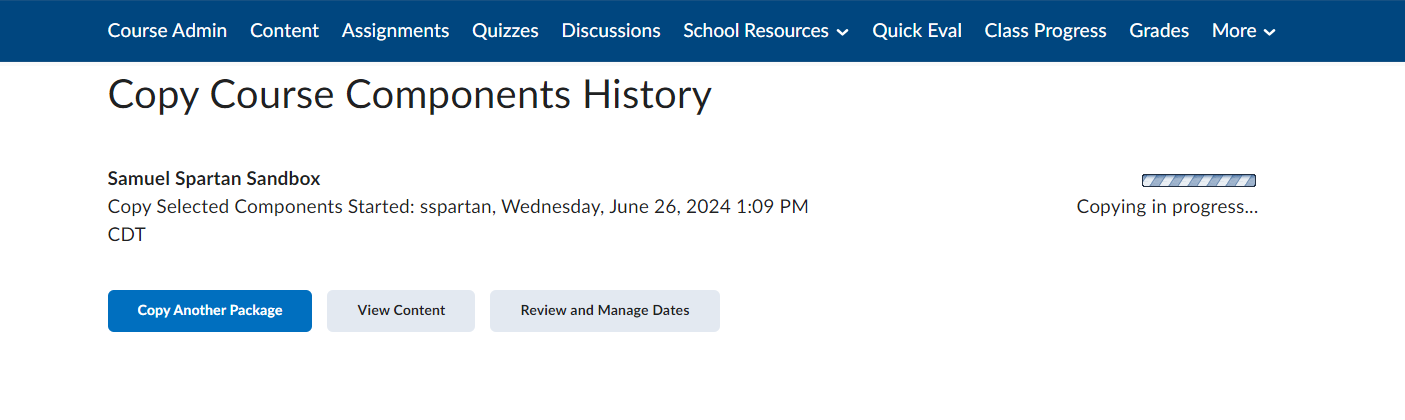Click the Samuel Spartan Sandbox course name

(x=214, y=179)
